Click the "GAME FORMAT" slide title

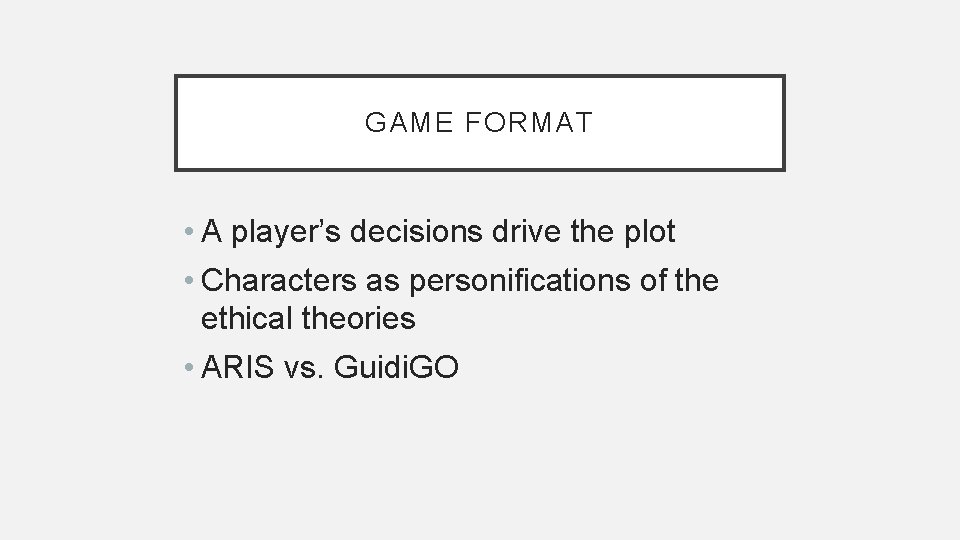click(479, 122)
